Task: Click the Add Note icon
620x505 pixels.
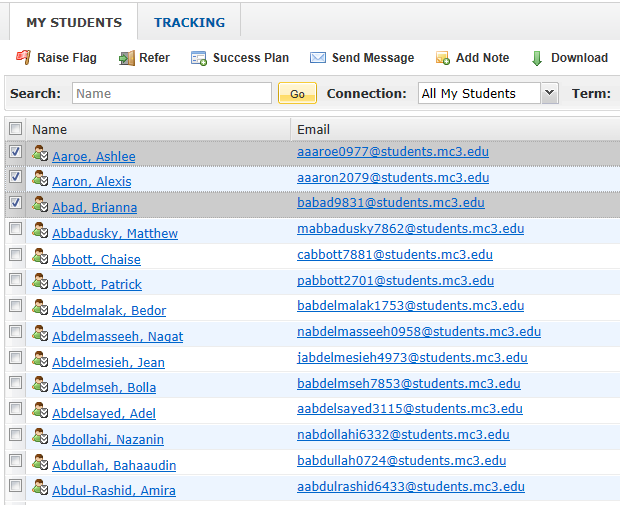Action: [442, 58]
